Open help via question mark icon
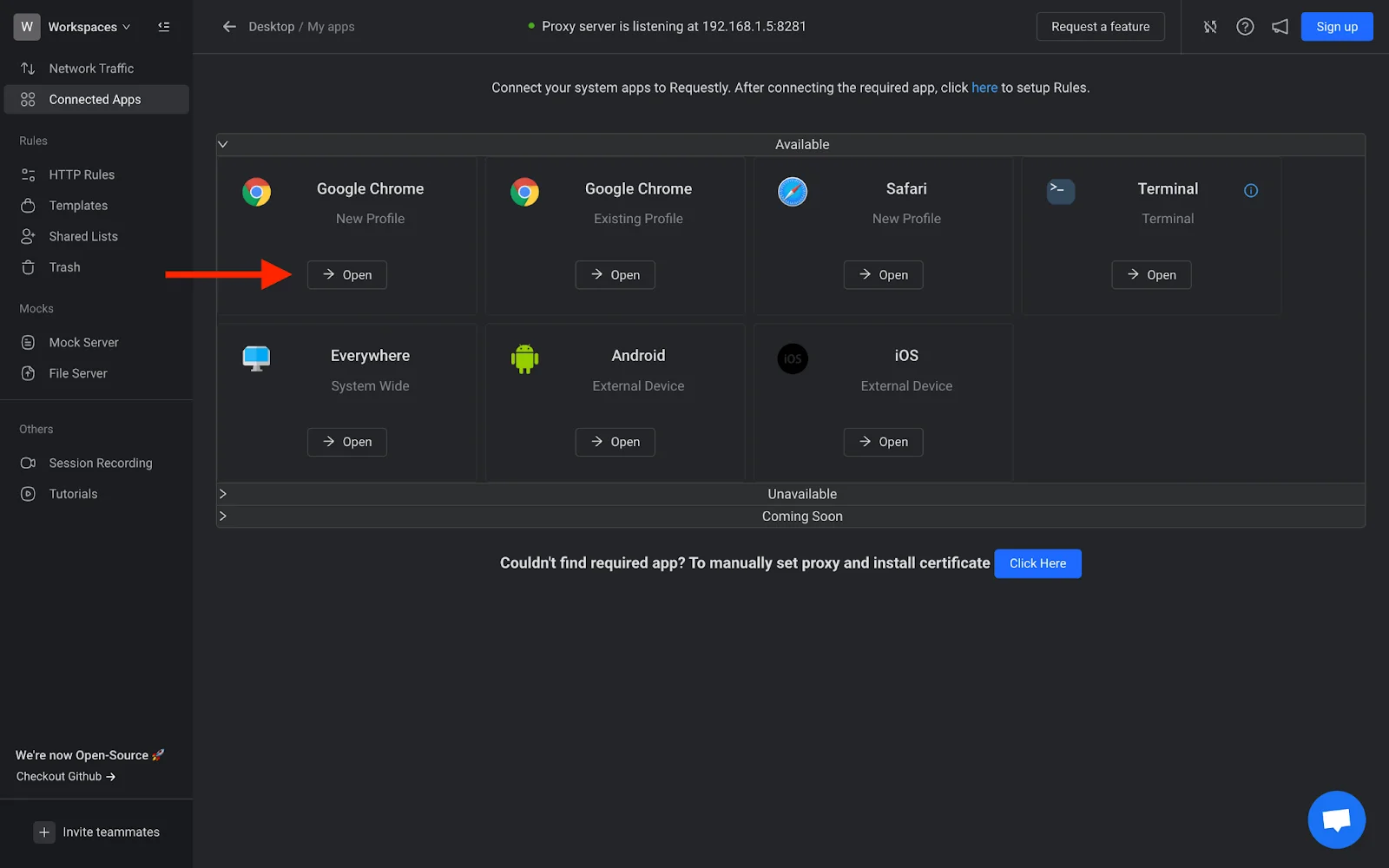Image resolution: width=1389 pixels, height=868 pixels. [1245, 27]
